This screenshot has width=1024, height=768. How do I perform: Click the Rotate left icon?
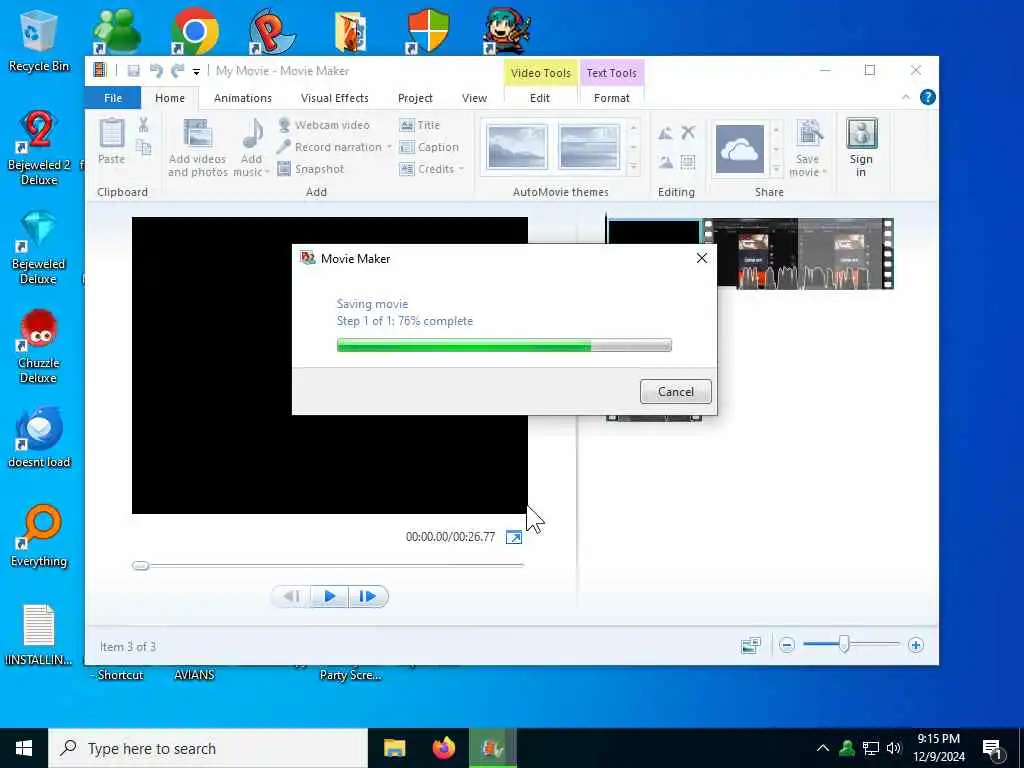pyautogui.click(x=665, y=133)
